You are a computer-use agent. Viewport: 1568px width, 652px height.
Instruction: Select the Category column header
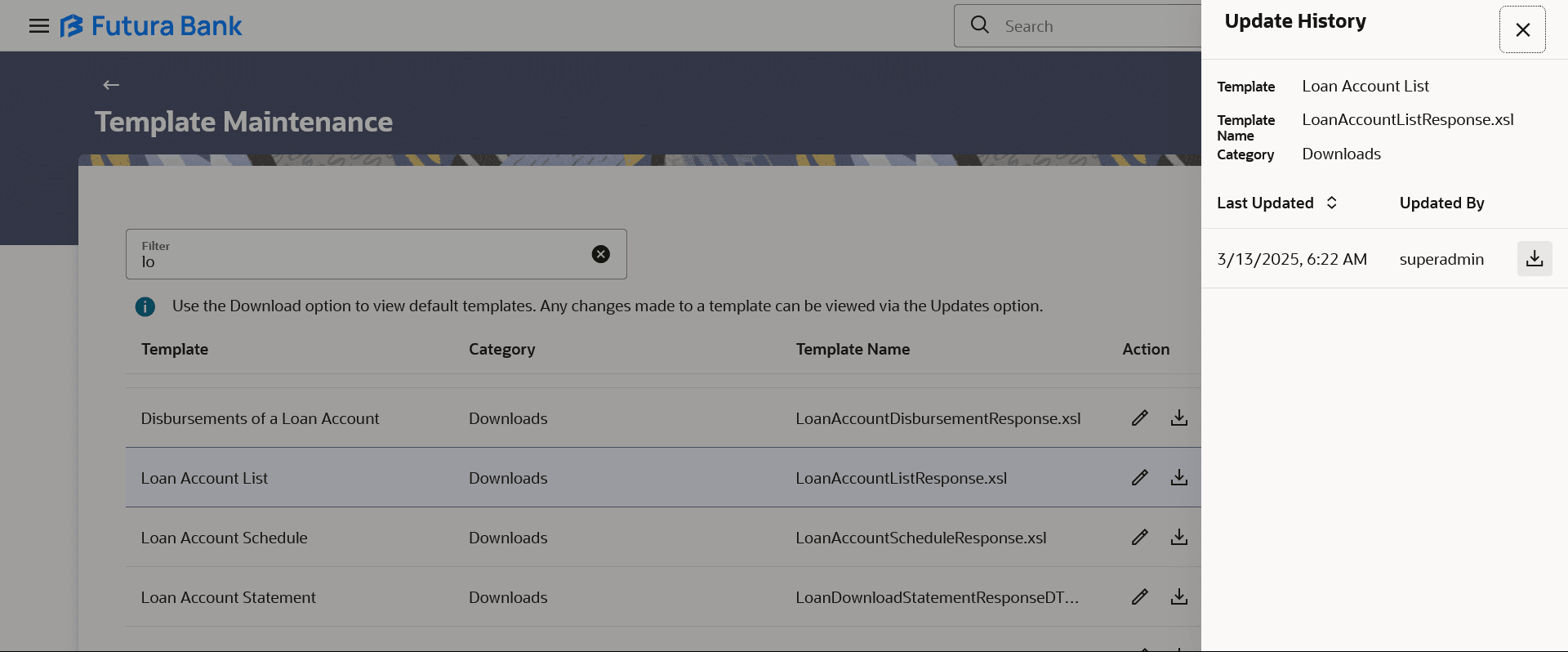point(502,349)
